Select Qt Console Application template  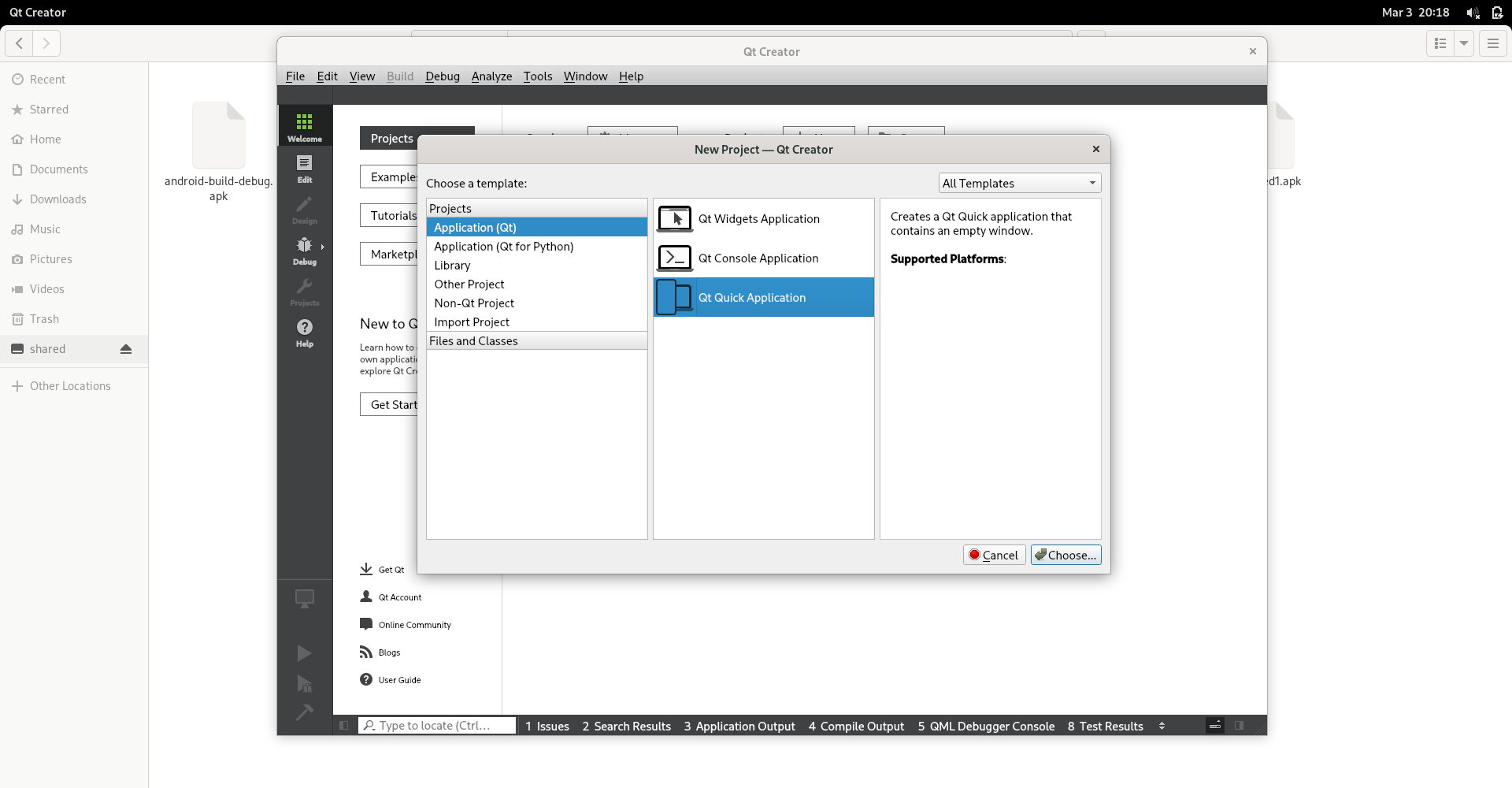tap(763, 258)
